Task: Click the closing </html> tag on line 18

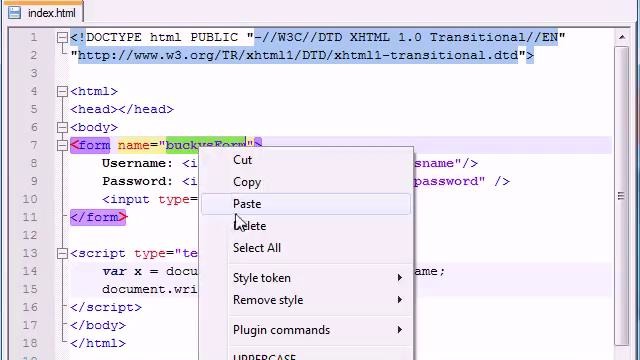Action: click(98, 343)
